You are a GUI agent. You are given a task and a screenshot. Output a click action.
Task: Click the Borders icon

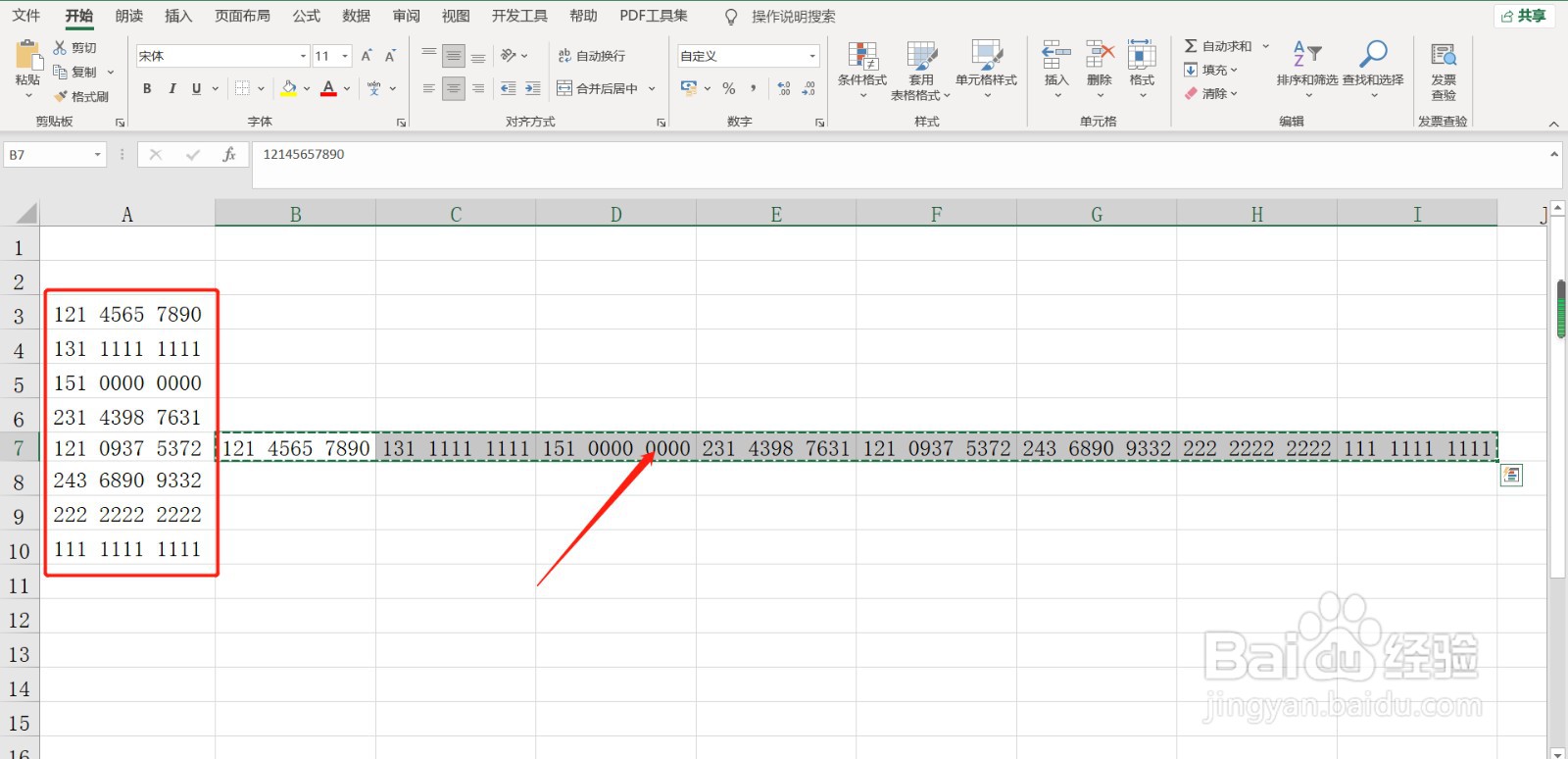click(242, 88)
